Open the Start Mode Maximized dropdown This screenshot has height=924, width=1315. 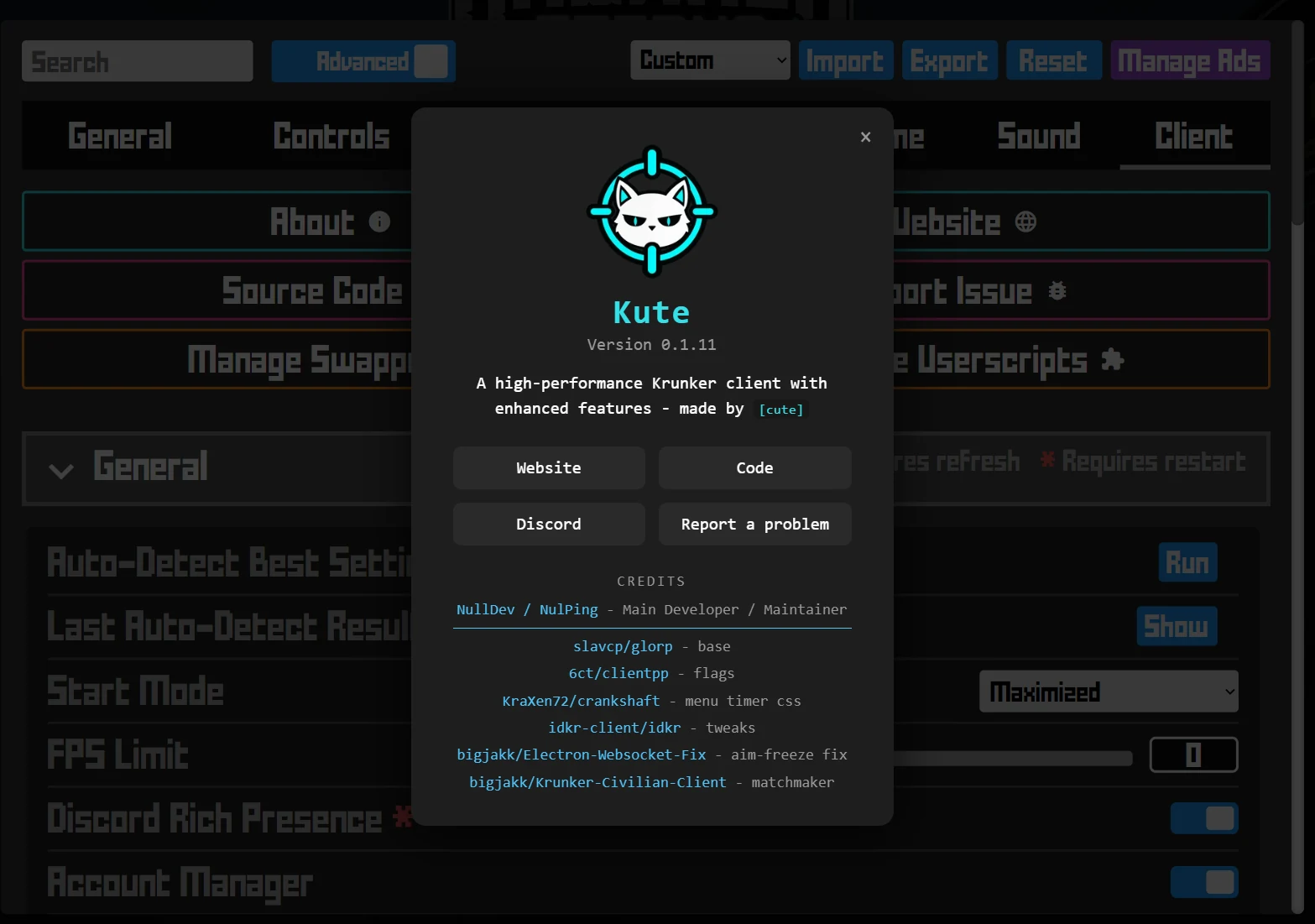click(x=1109, y=692)
